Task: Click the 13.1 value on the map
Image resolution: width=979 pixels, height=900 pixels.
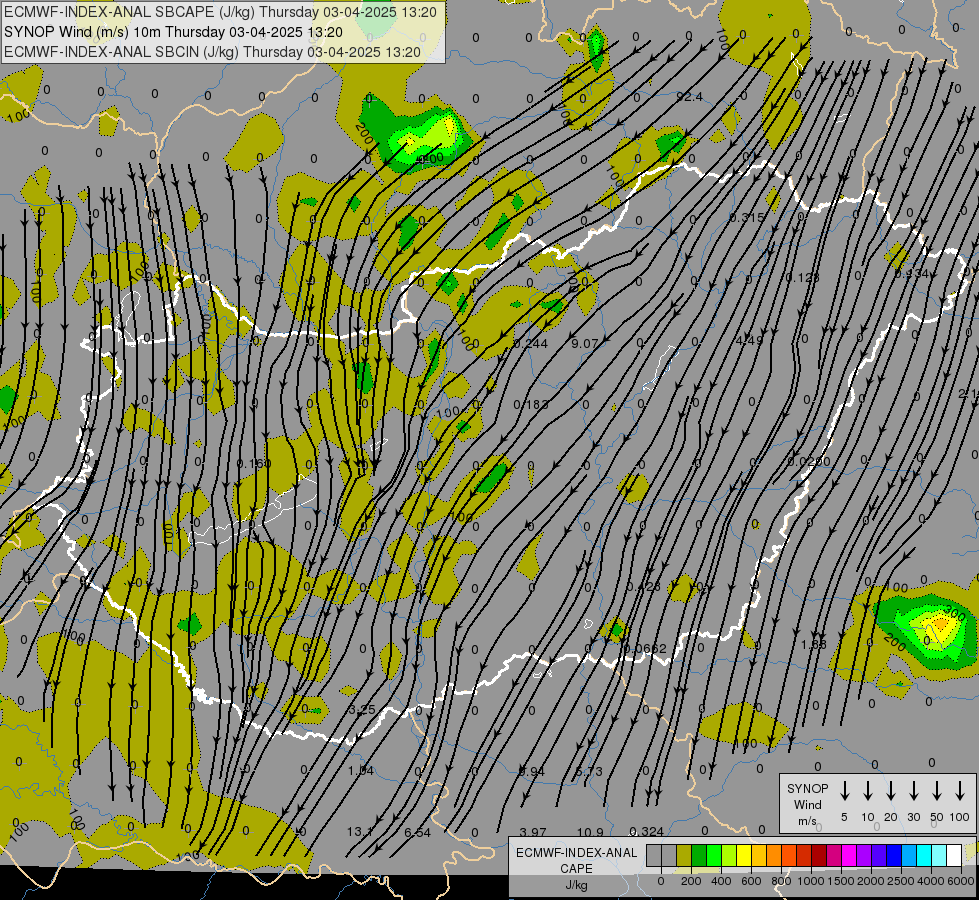Action: pyautogui.click(x=360, y=832)
